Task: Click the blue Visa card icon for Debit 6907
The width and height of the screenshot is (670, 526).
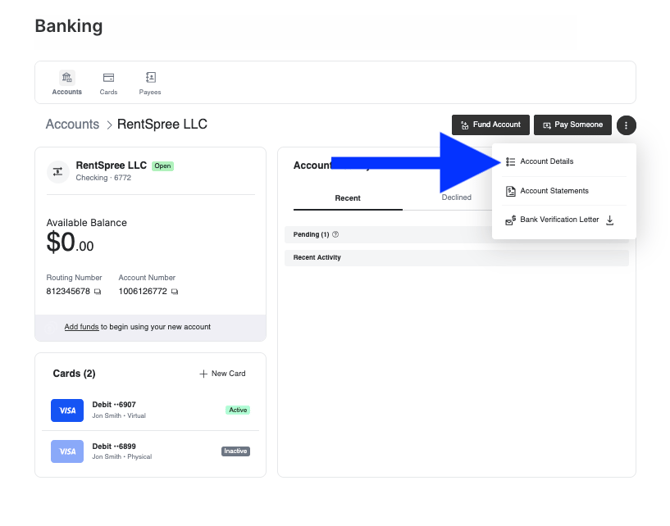Action: pos(67,410)
